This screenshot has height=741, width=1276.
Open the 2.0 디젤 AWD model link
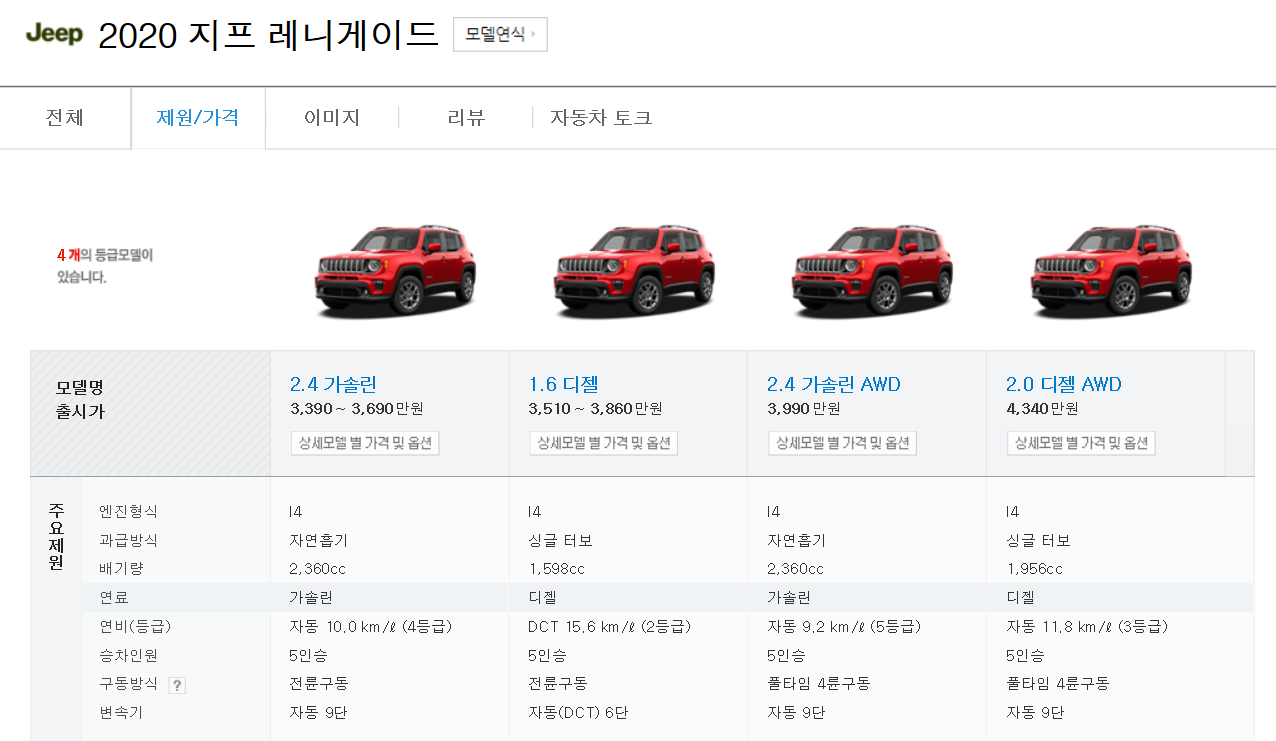[1064, 385]
